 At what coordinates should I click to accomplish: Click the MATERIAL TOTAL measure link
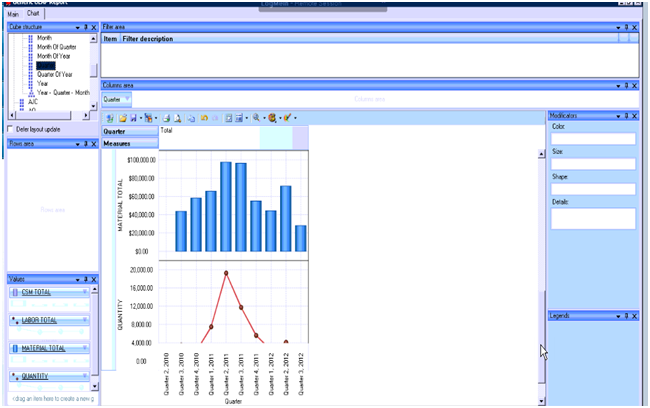(x=44, y=348)
